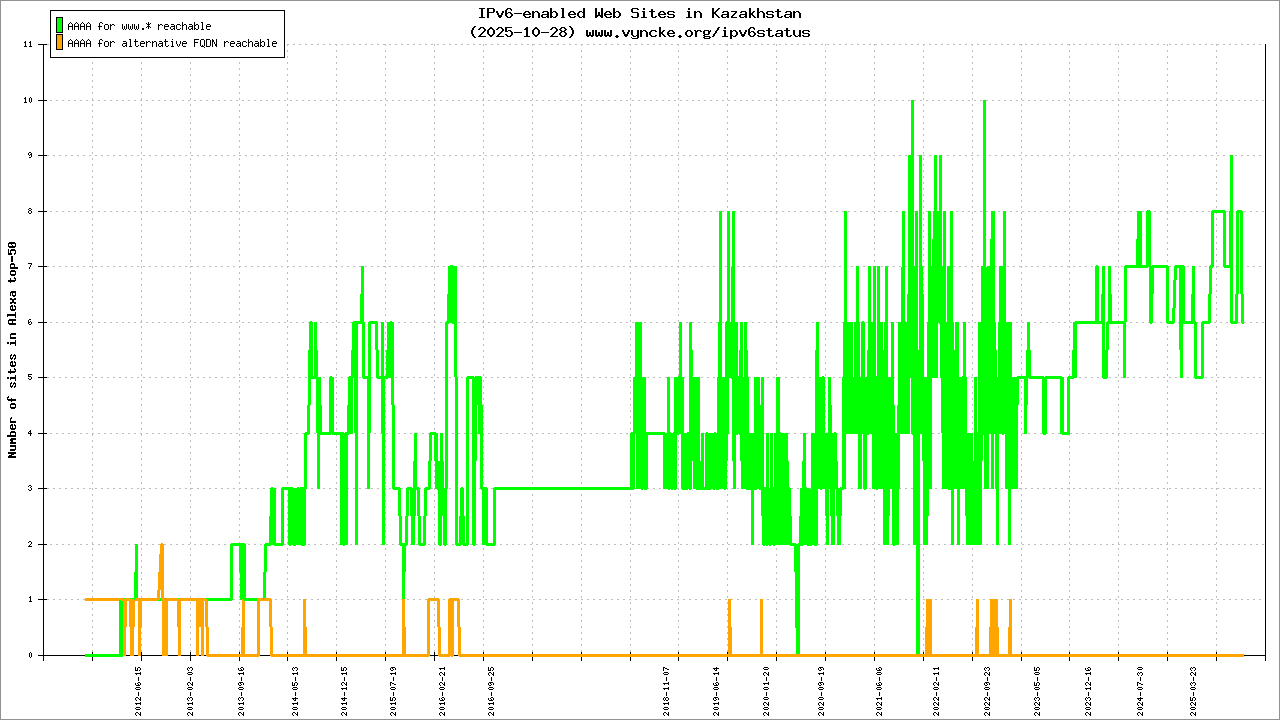
Task: Click the 2021-06-06 date label on x-axis
Action: point(879,687)
